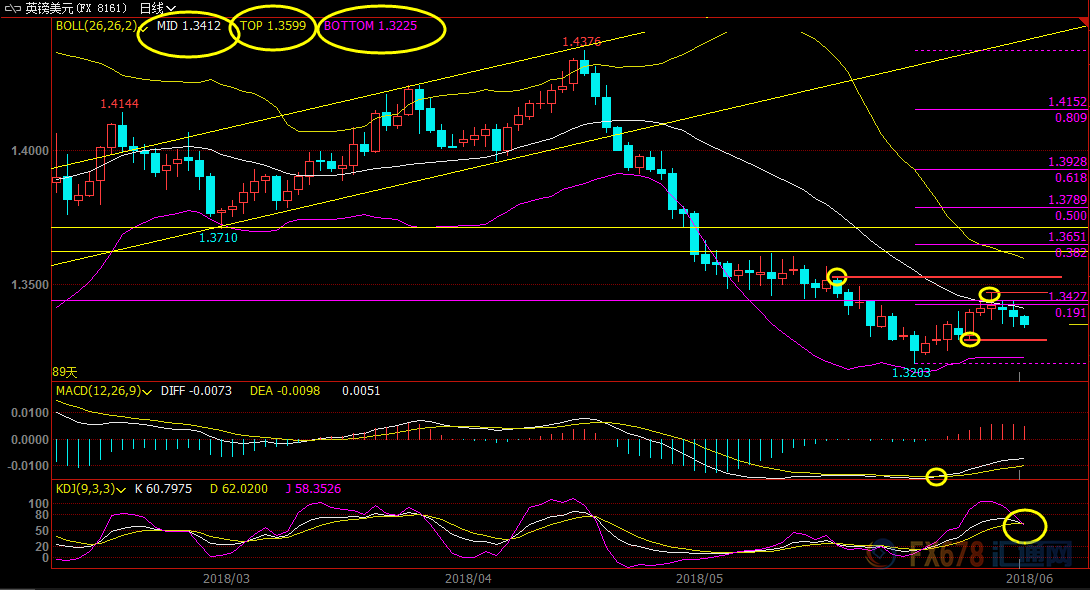Viewport: 1090px width, 590px height.
Task: Click the 89天 period label
Action: click(x=66, y=371)
